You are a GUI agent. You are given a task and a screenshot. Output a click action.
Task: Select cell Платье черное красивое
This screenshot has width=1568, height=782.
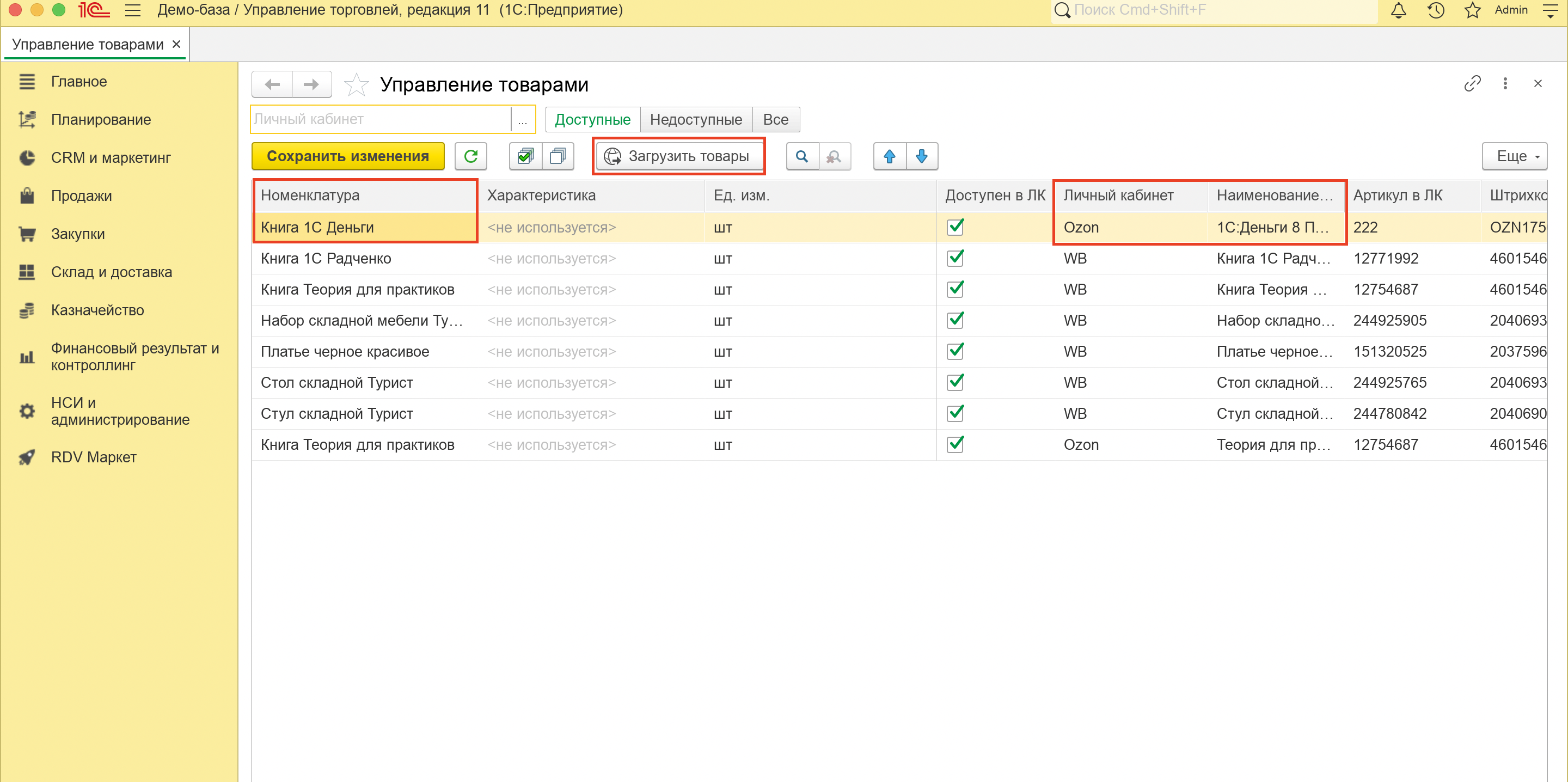click(365, 351)
